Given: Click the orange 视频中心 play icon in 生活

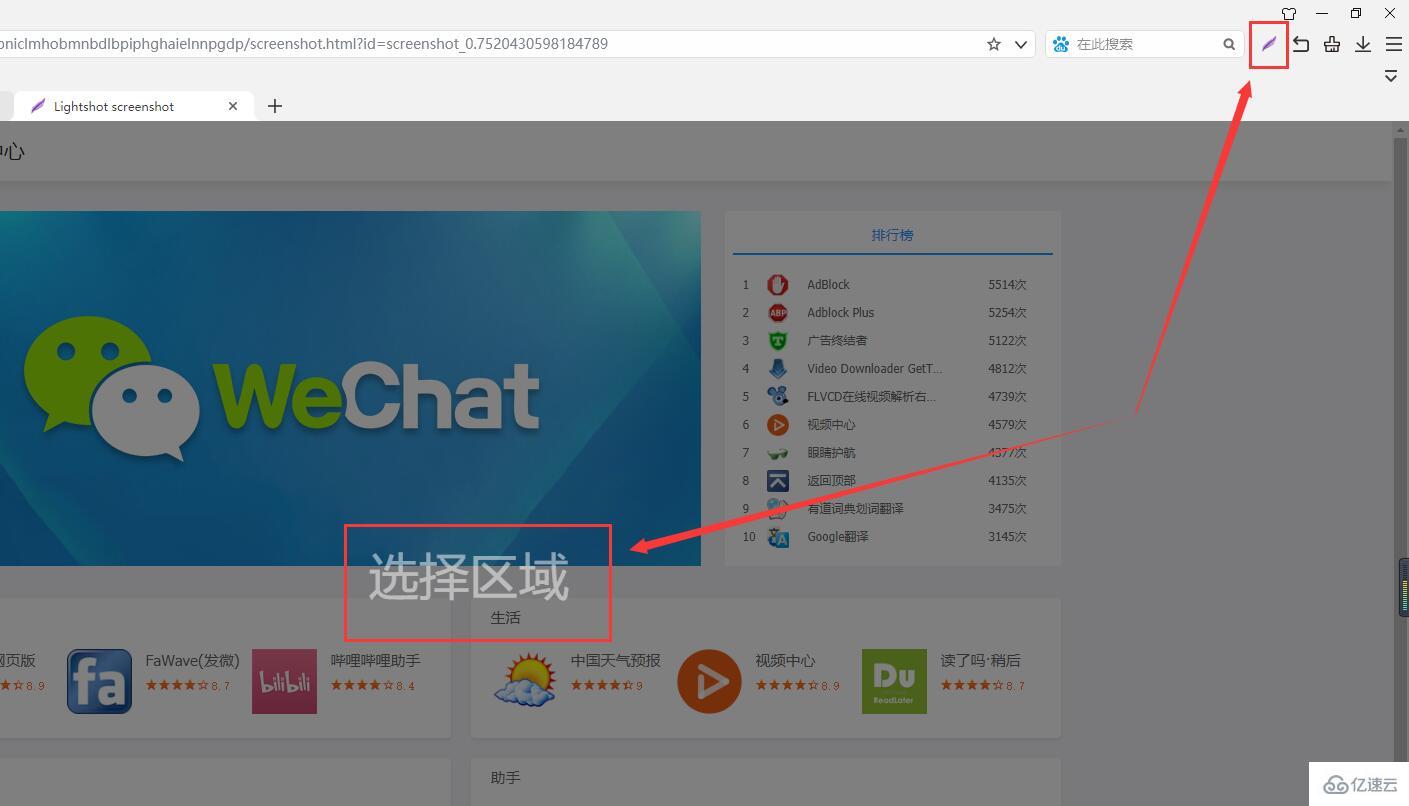Looking at the screenshot, I should pos(709,681).
